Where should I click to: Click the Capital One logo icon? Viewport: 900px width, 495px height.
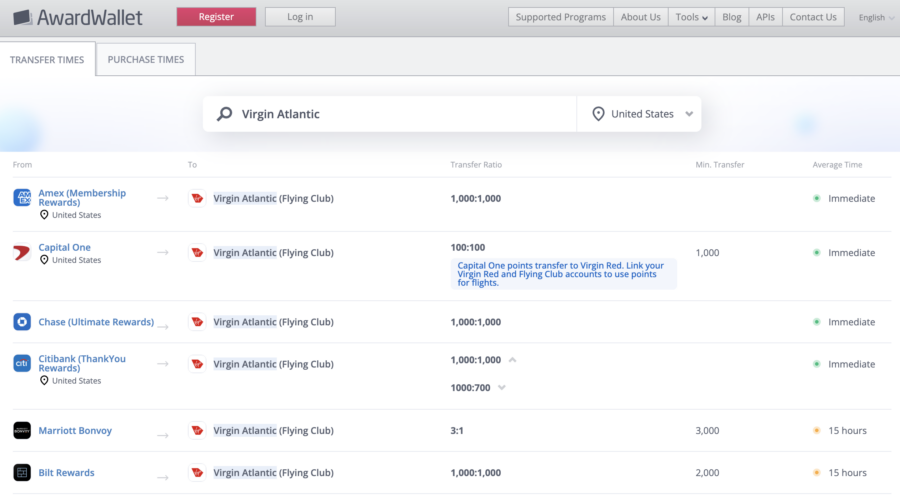coord(22,252)
